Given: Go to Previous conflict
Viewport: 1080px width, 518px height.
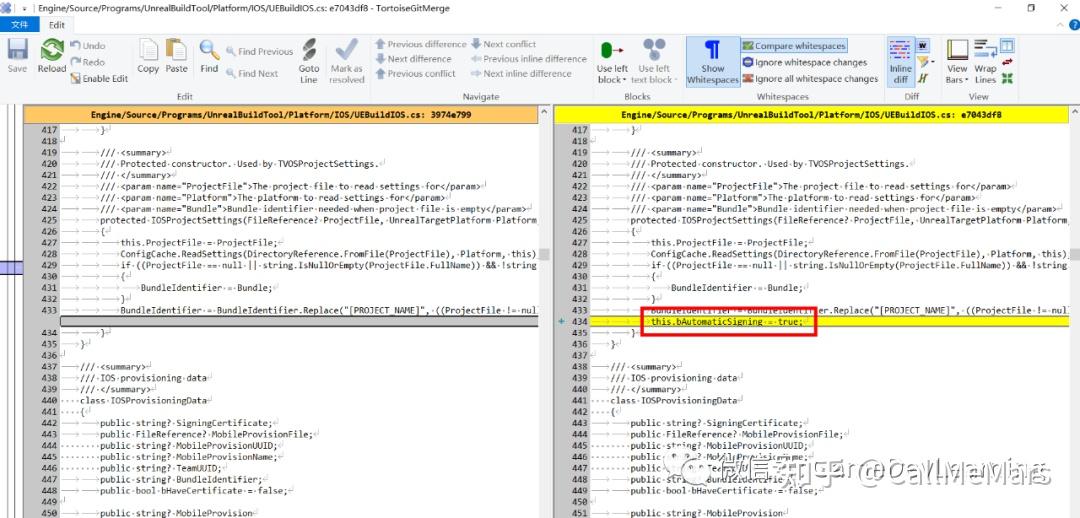Looking at the screenshot, I should click(415, 73).
